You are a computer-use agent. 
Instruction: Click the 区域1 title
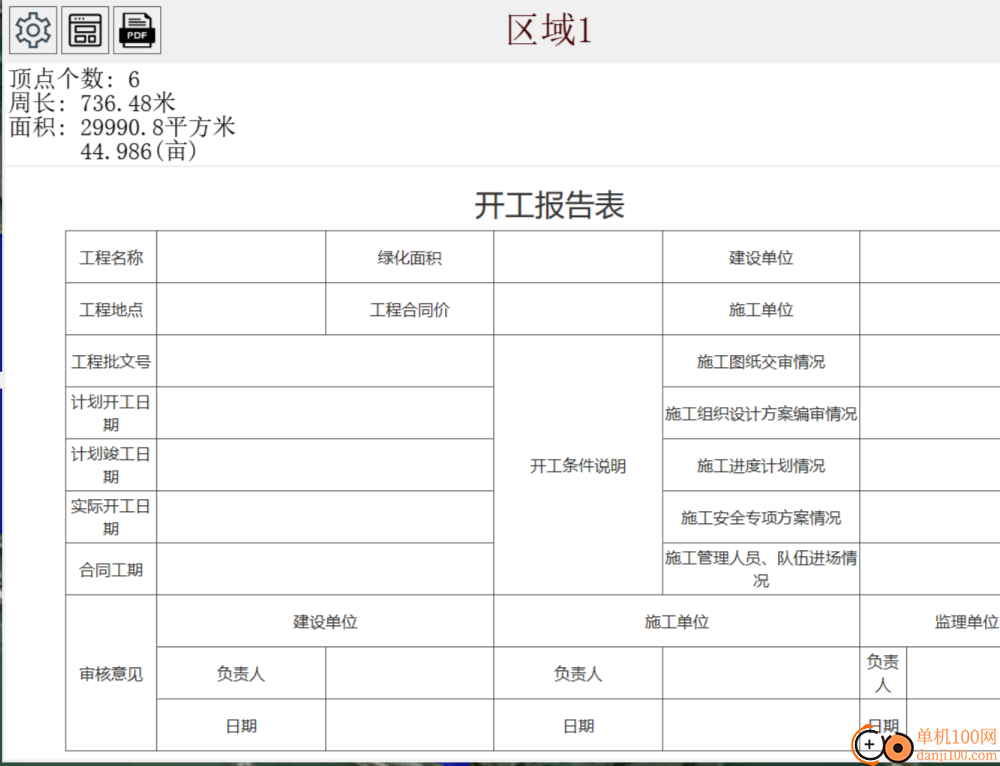click(x=549, y=30)
